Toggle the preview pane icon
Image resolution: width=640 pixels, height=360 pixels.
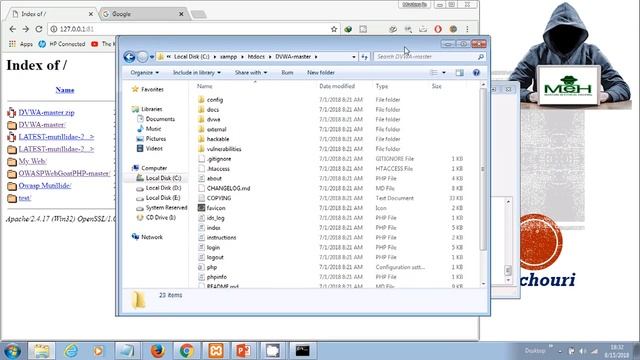(x=460, y=73)
